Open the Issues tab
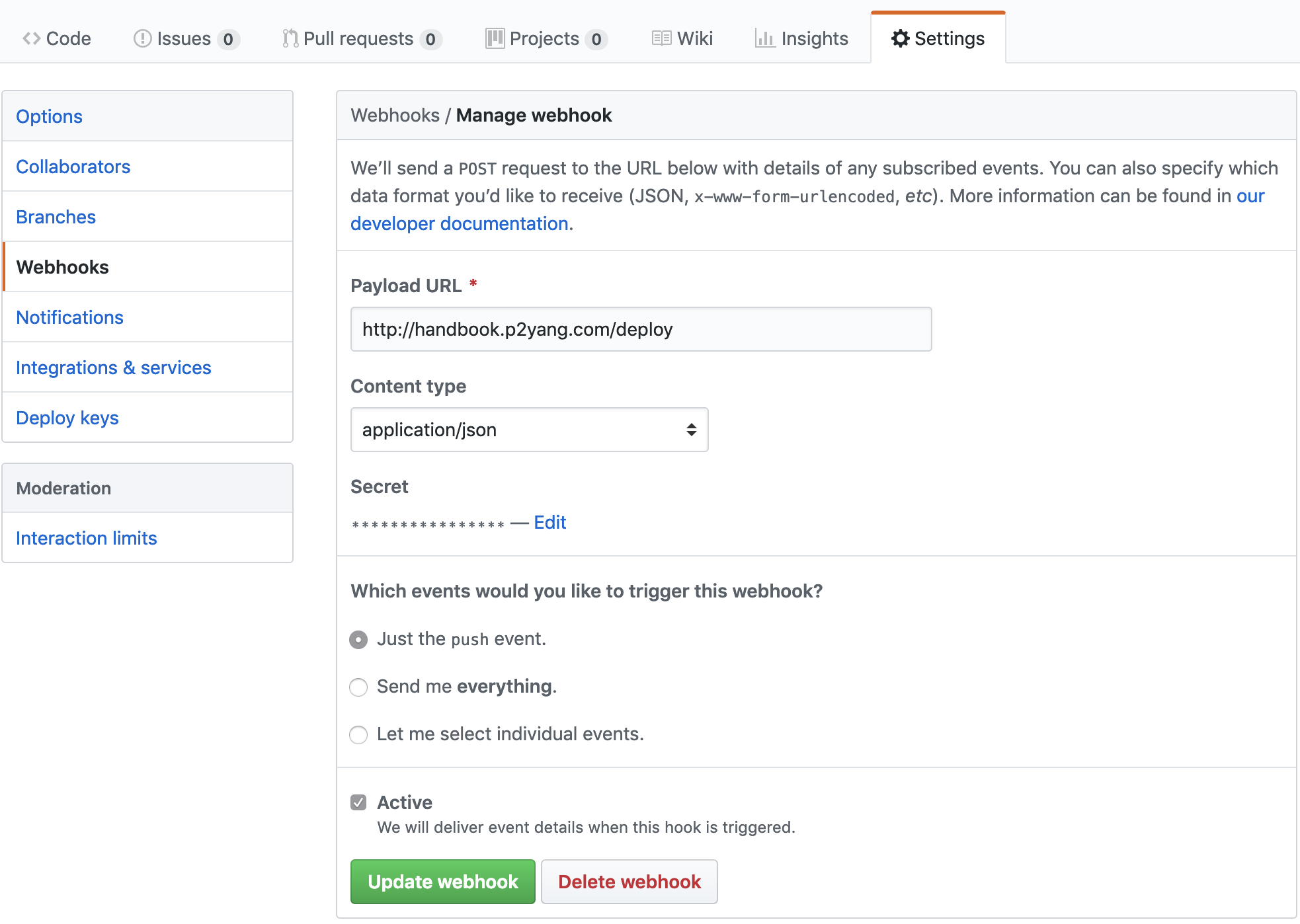 coord(186,38)
